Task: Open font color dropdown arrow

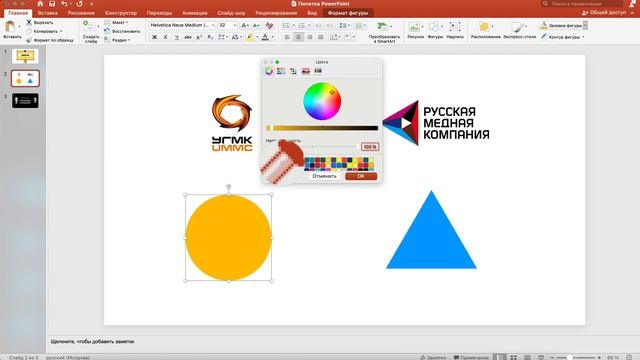Action: pyautogui.click(x=273, y=37)
